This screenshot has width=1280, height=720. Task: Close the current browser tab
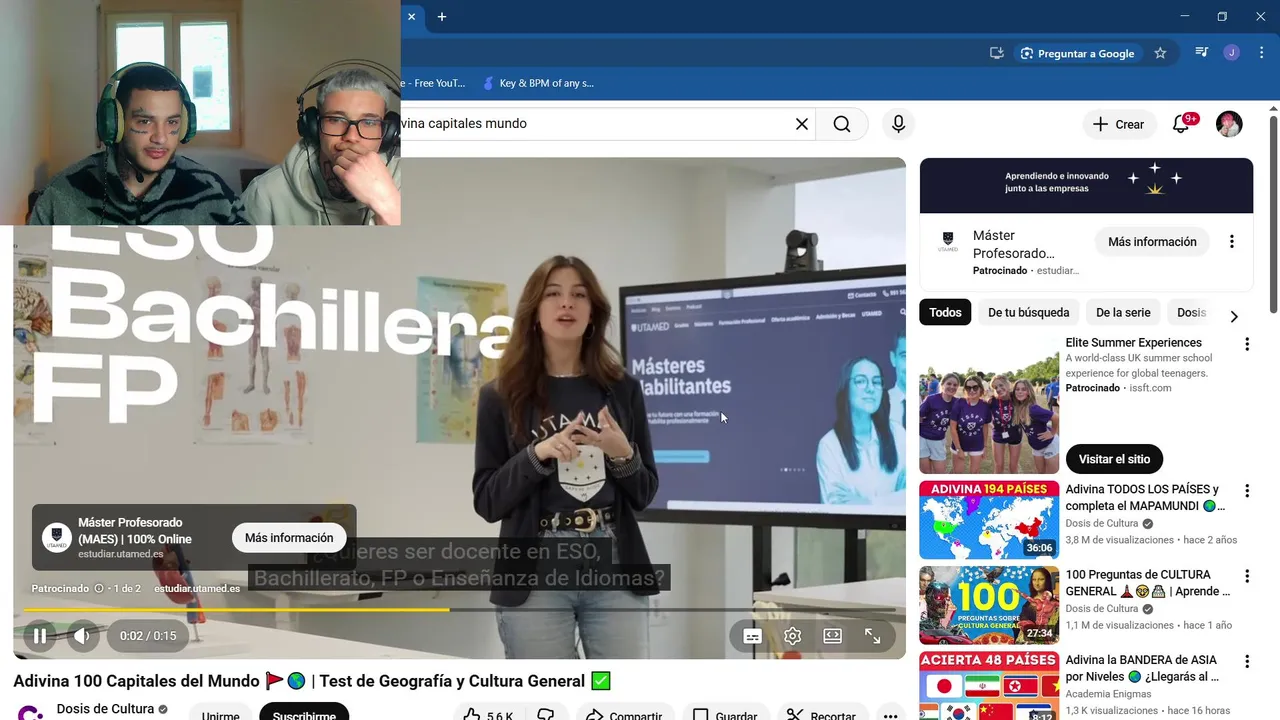pos(411,17)
